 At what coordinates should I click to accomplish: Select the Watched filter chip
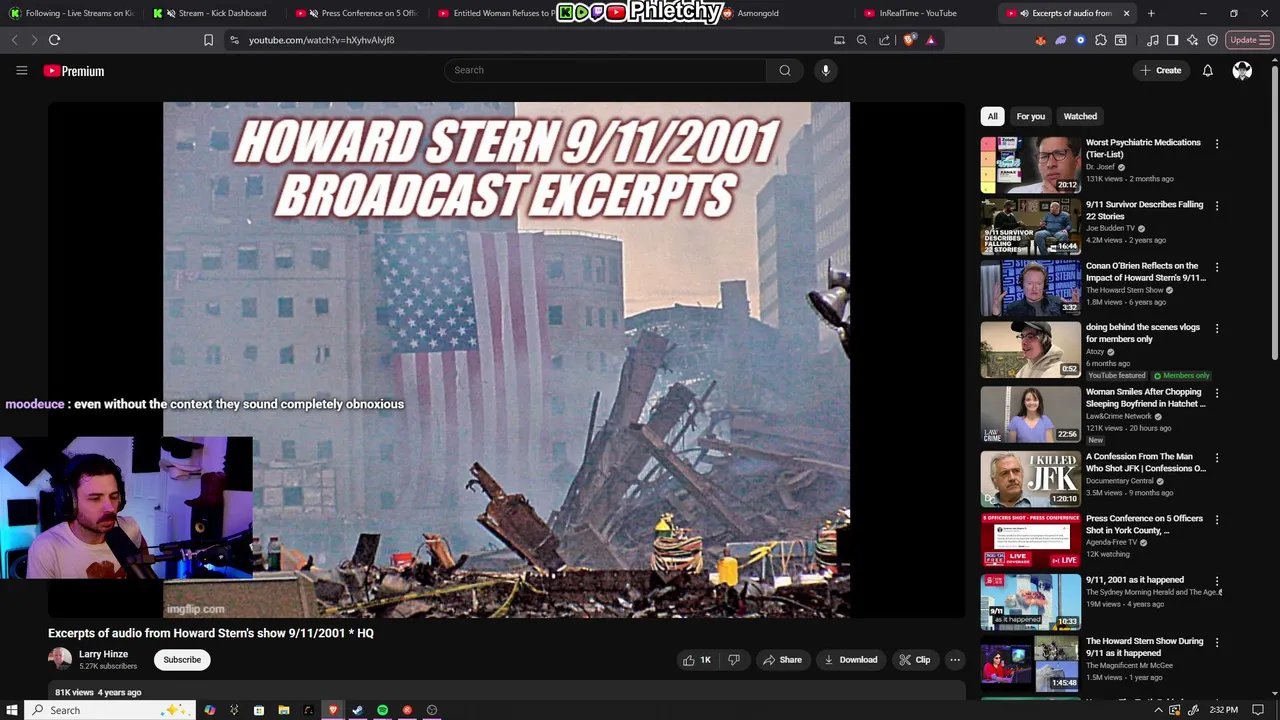[1080, 116]
